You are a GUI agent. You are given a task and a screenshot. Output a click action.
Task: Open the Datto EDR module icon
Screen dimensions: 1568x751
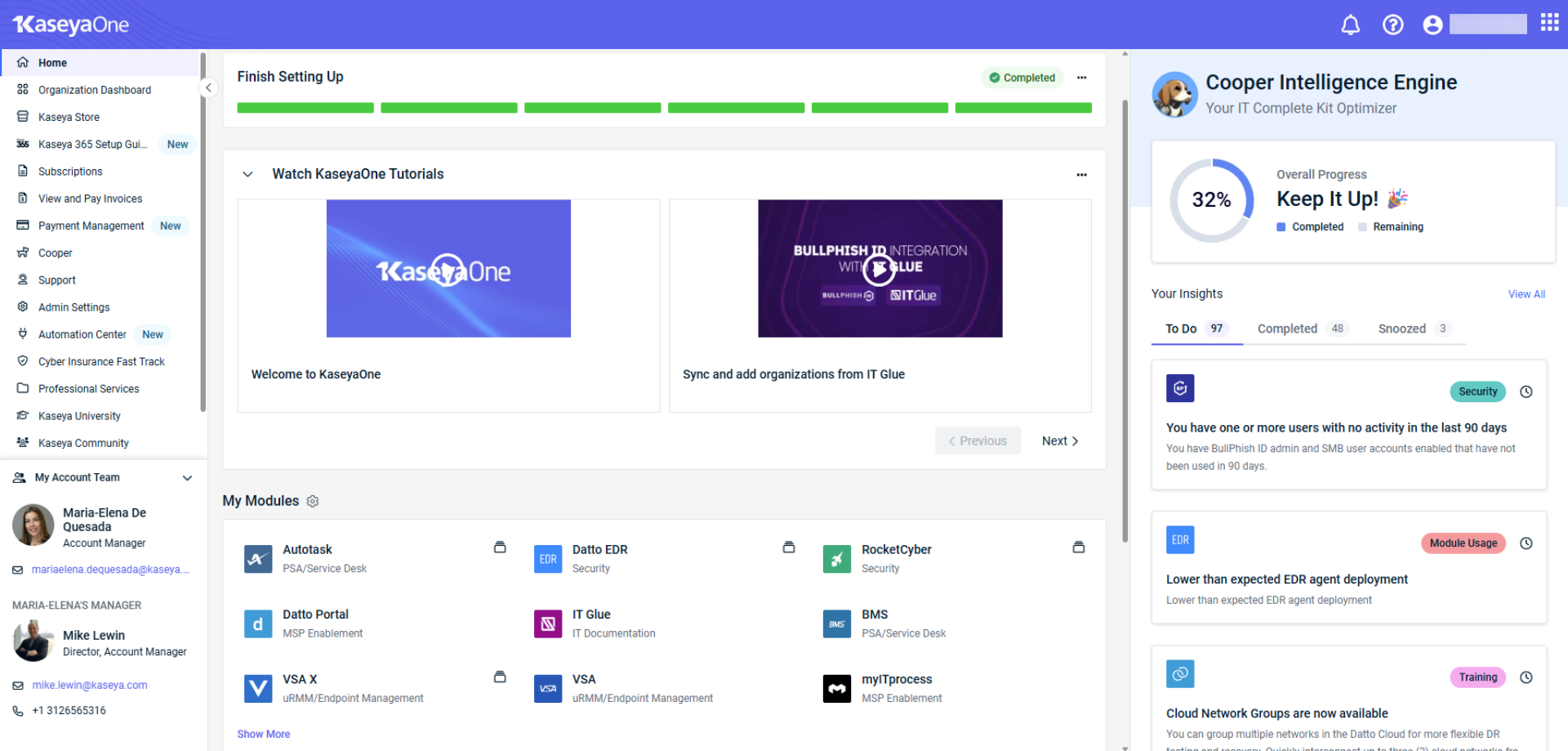tap(548, 559)
